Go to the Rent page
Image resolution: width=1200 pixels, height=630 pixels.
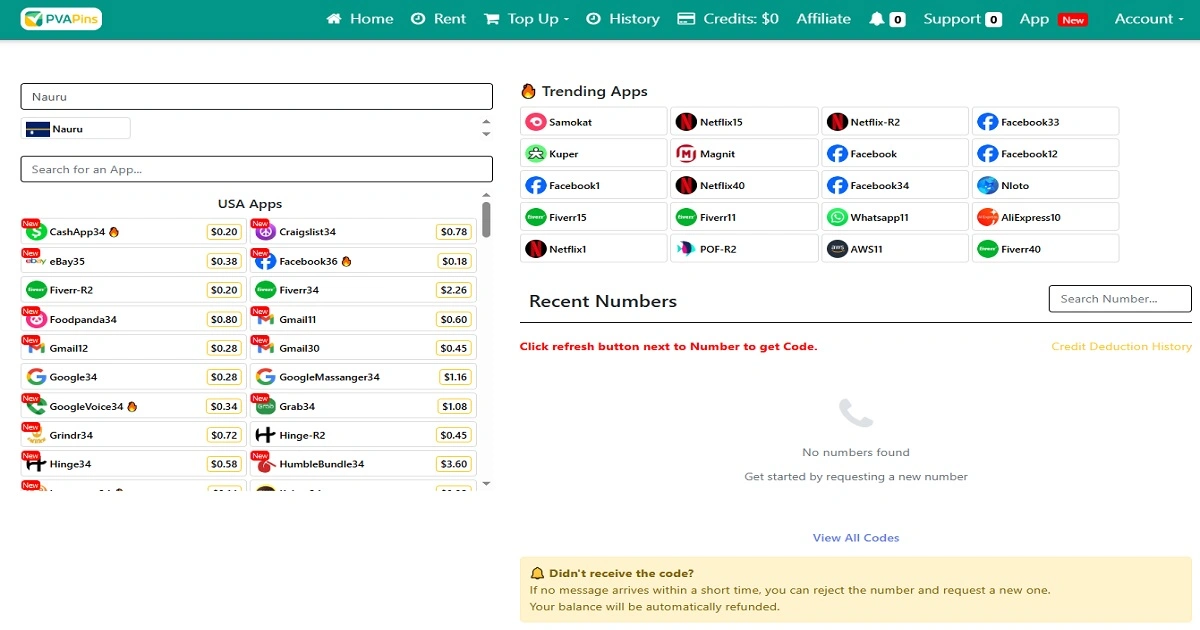pyautogui.click(x=438, y=19)
